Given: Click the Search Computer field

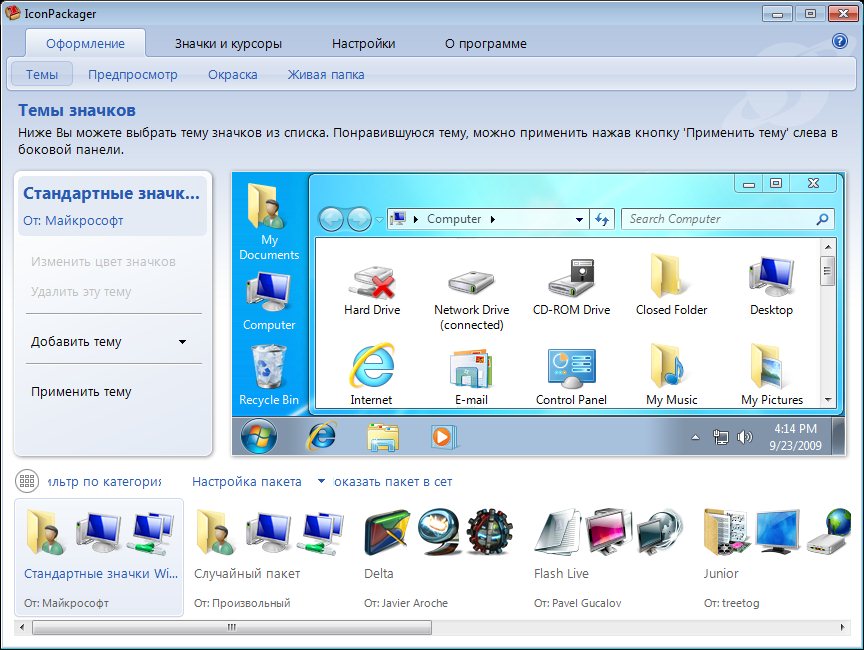Looking at the screenshot, I should click(717, 219).
